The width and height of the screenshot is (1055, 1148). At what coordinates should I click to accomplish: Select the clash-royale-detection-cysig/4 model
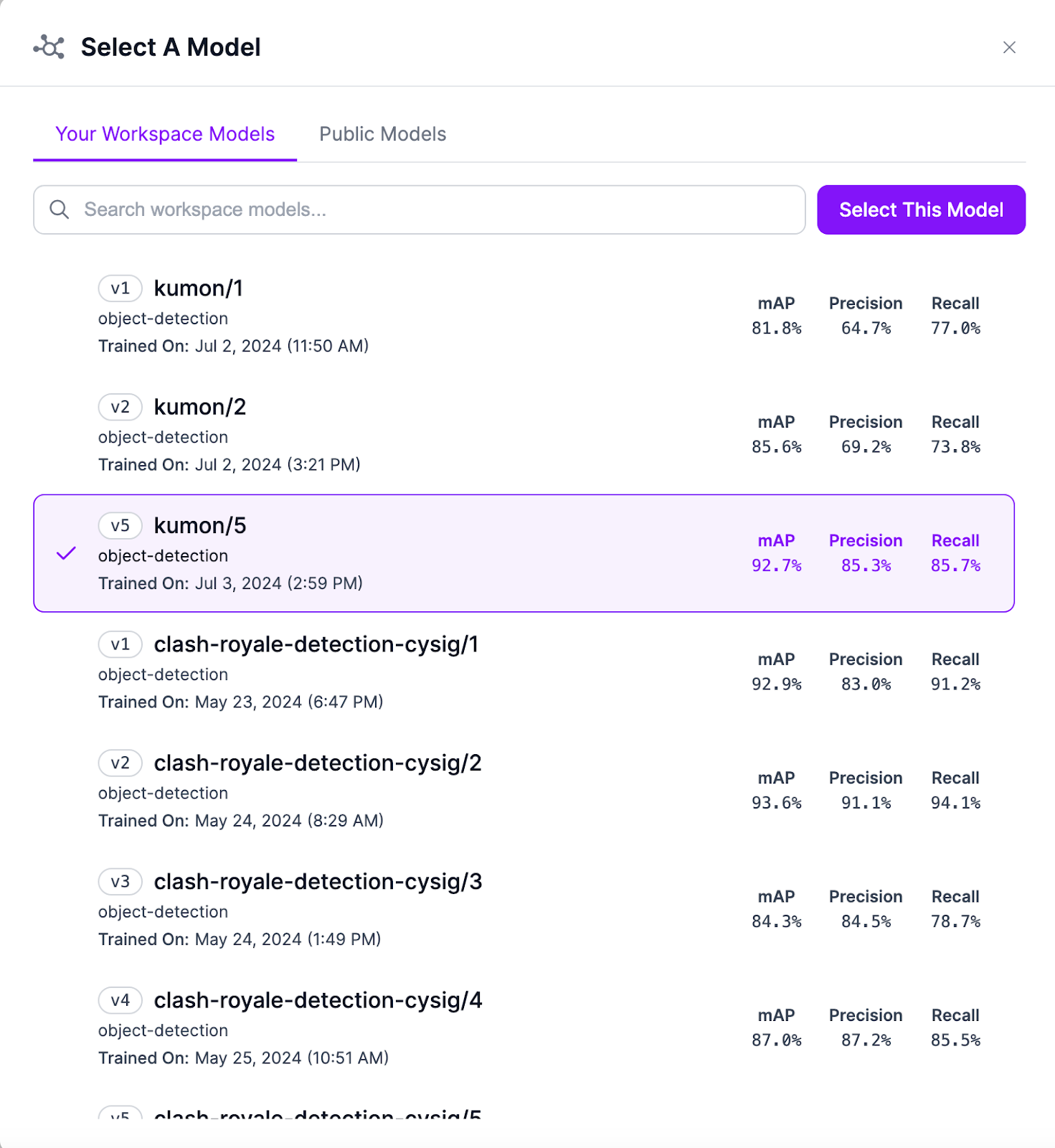pos(318,1000)
